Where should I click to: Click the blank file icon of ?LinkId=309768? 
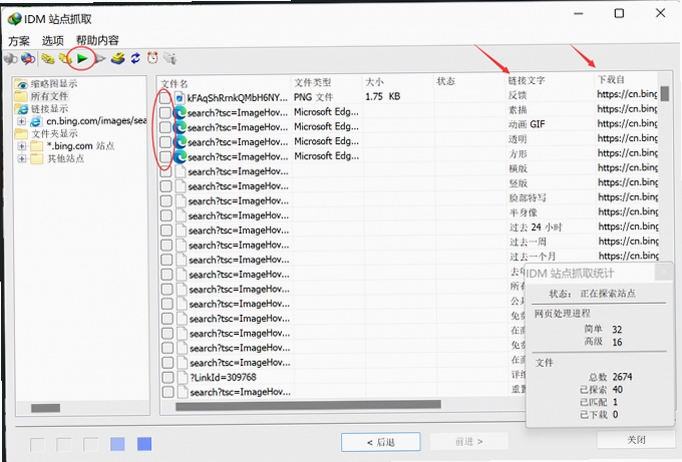182,377
